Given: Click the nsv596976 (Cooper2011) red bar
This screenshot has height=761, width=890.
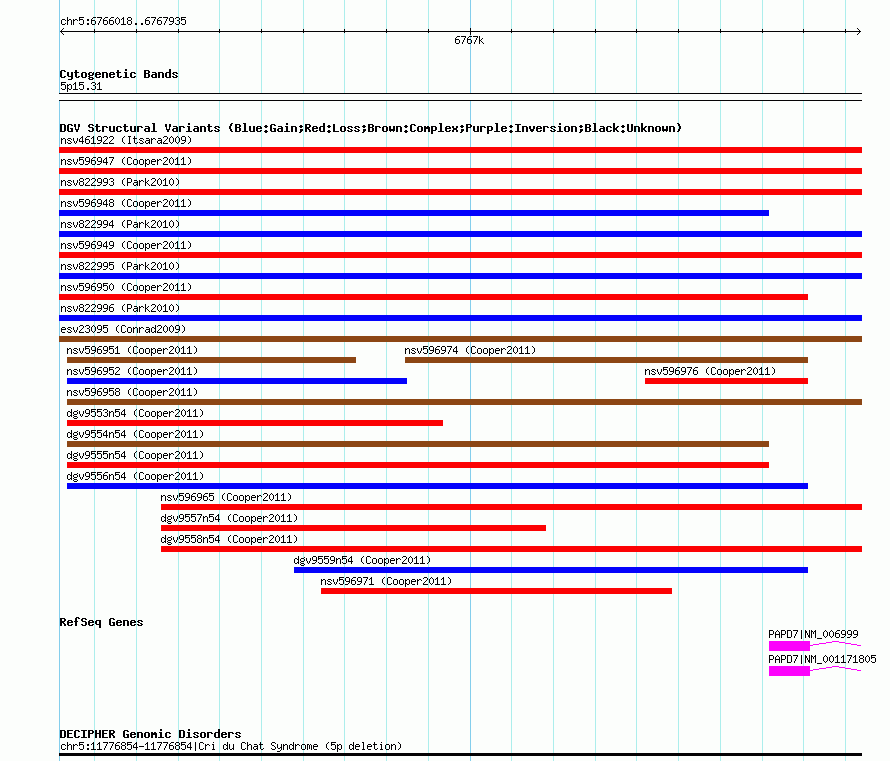Looking at the screenshot, I should point(726,381).
